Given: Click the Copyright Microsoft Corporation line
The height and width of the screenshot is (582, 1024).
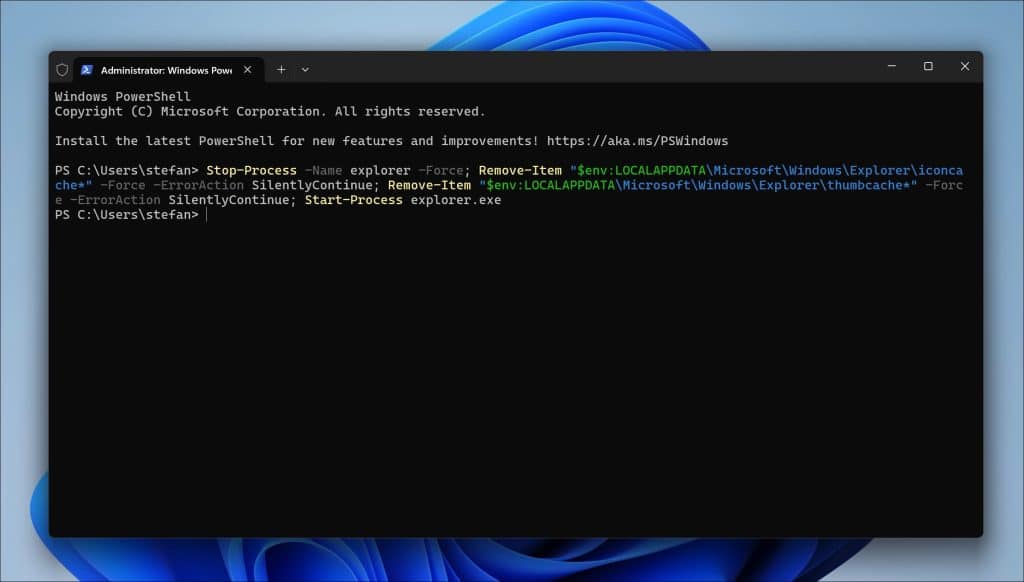Looking at the screenshot, I should coord(270,112).
